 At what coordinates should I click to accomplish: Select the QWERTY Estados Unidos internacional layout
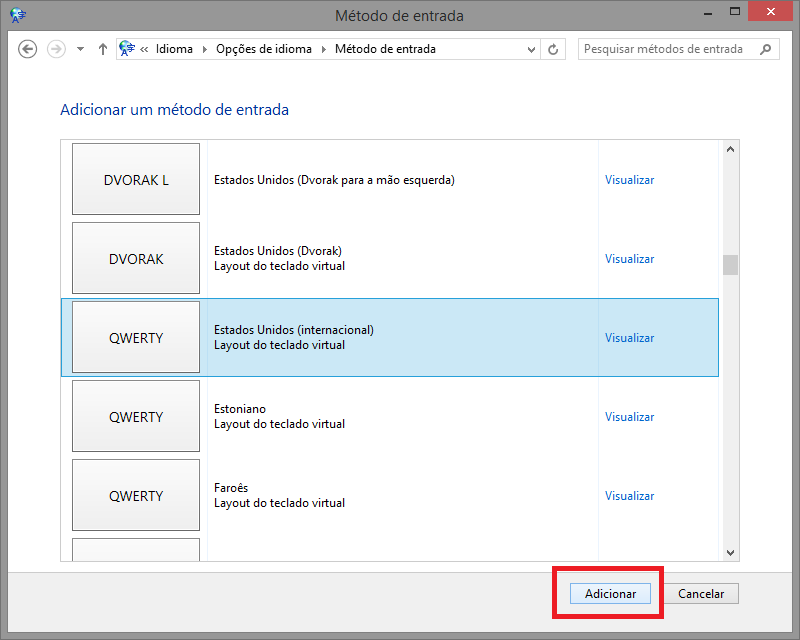(x=135, y=337)
